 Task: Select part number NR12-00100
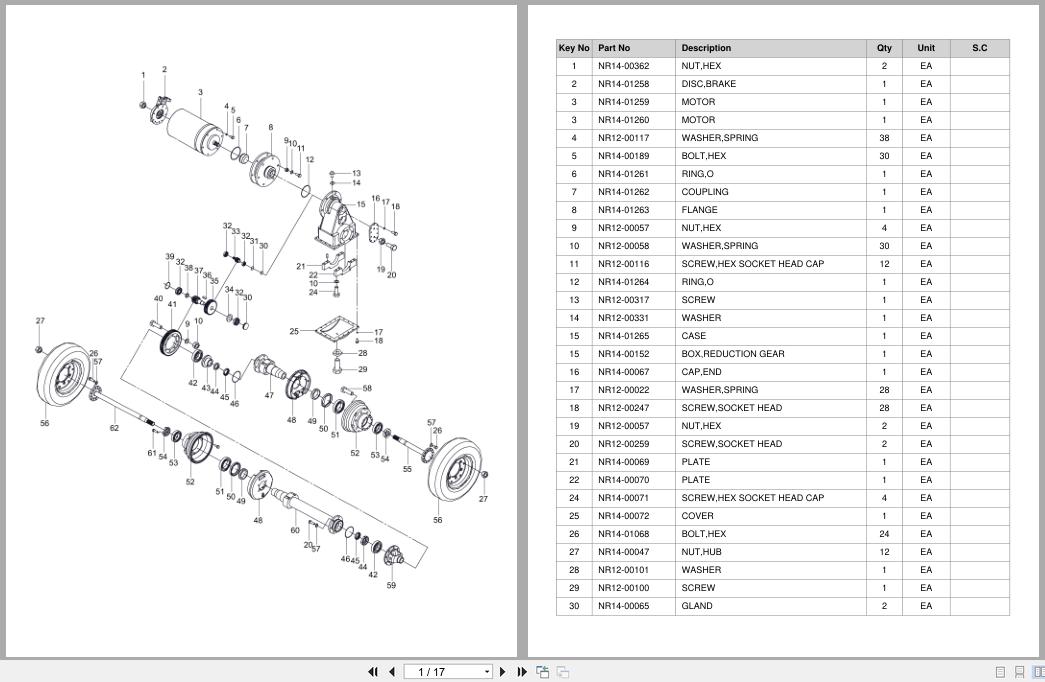[623, 588]
